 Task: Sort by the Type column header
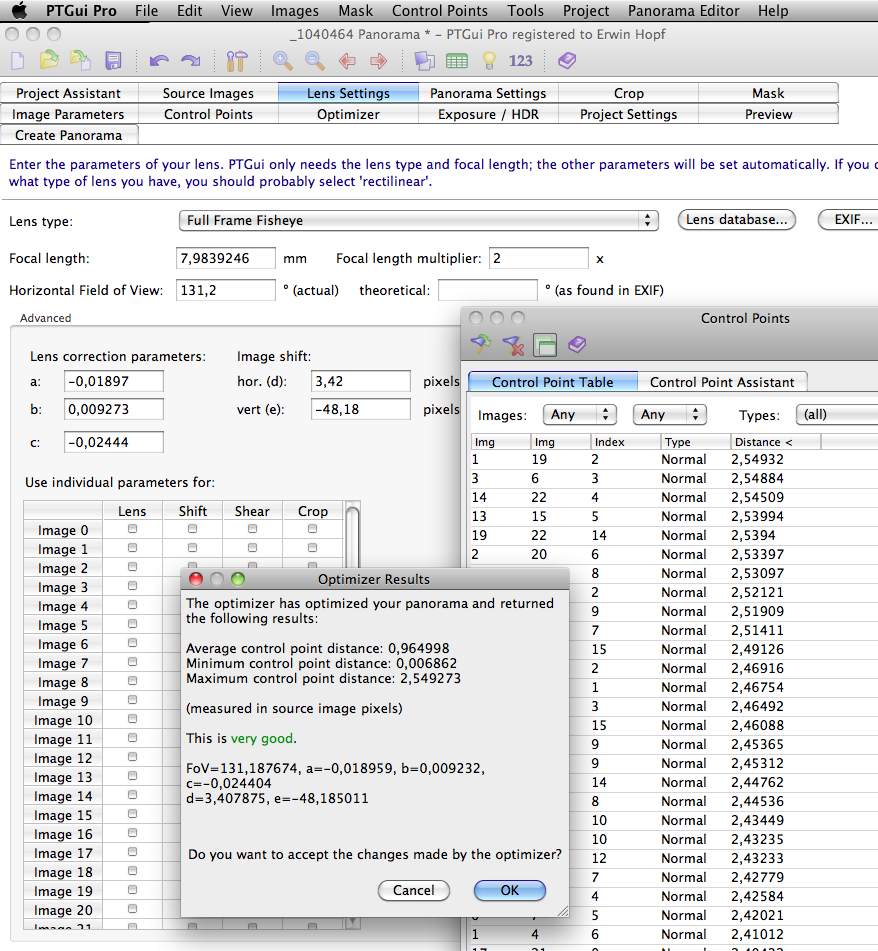coord(695,442)
